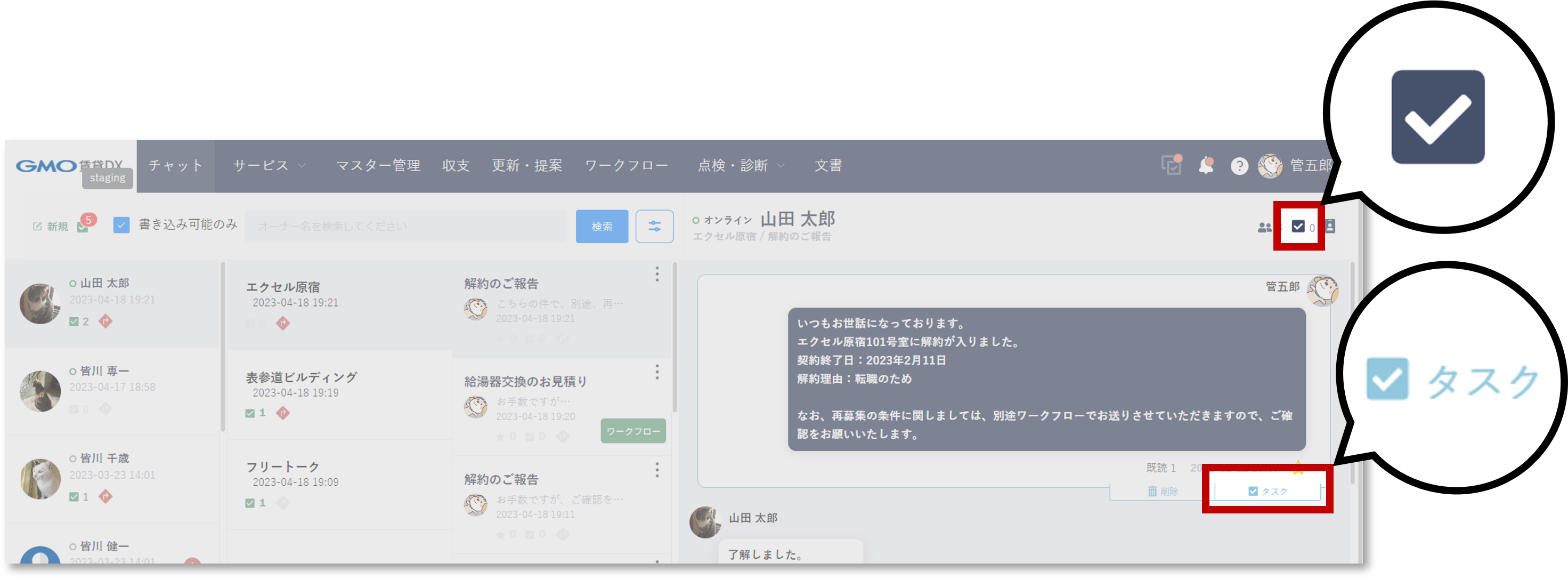Switch to the チャット tab

[175, 166]
